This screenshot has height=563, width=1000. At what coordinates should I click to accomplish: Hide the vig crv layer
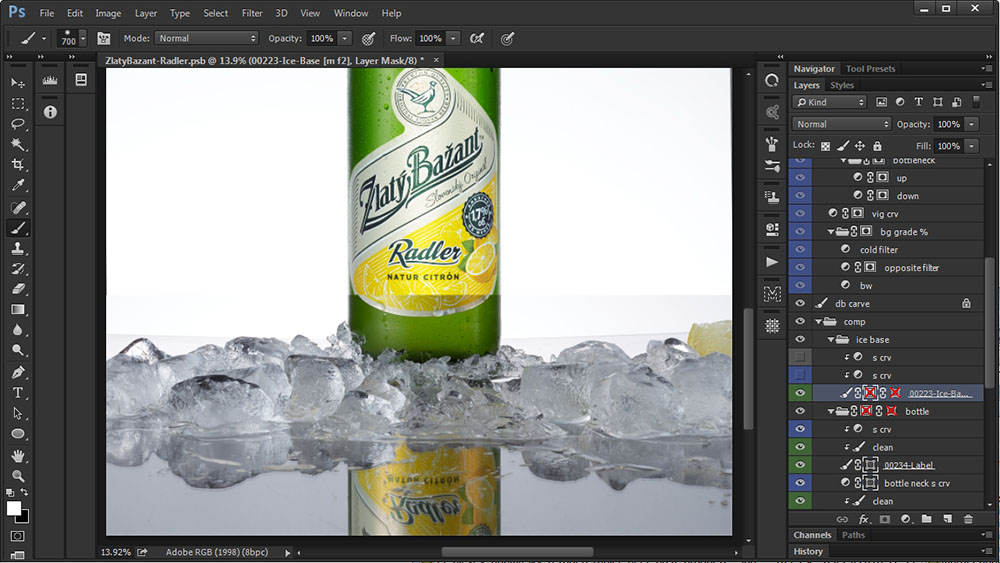pyautogui.click(x=800, y=214)
